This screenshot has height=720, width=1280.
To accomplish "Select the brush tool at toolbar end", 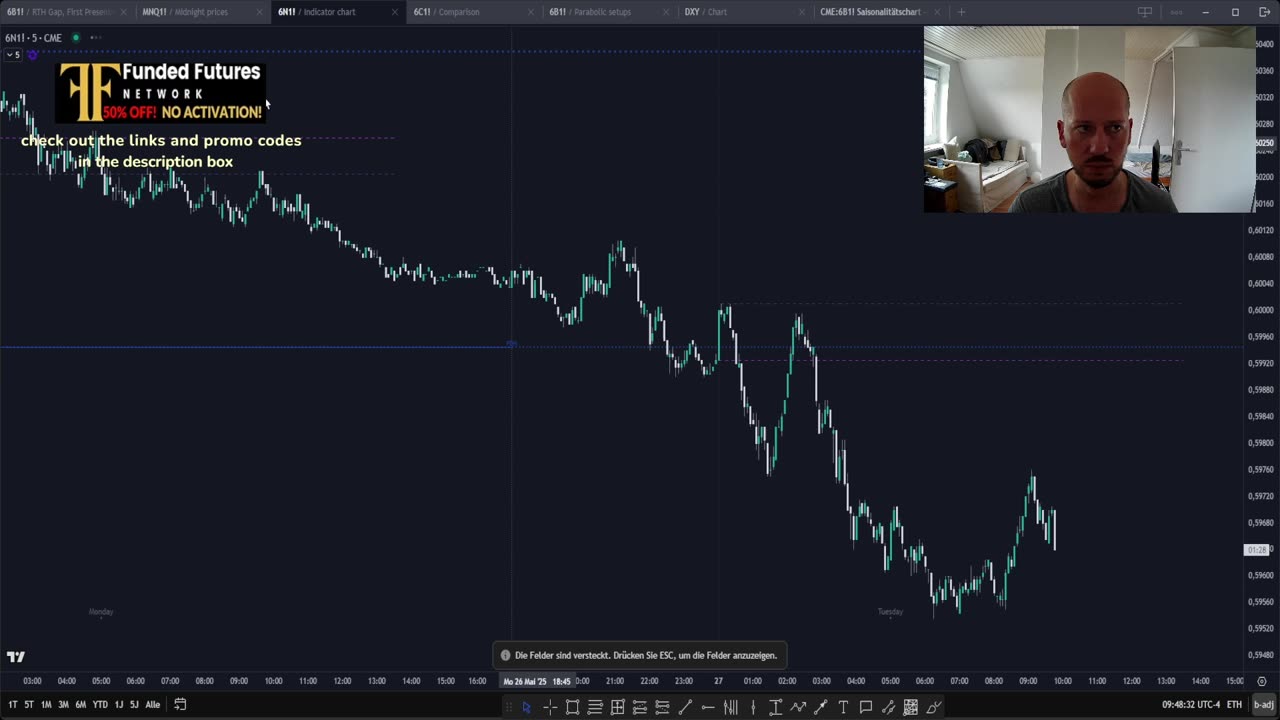I will [x=934, y=707].
